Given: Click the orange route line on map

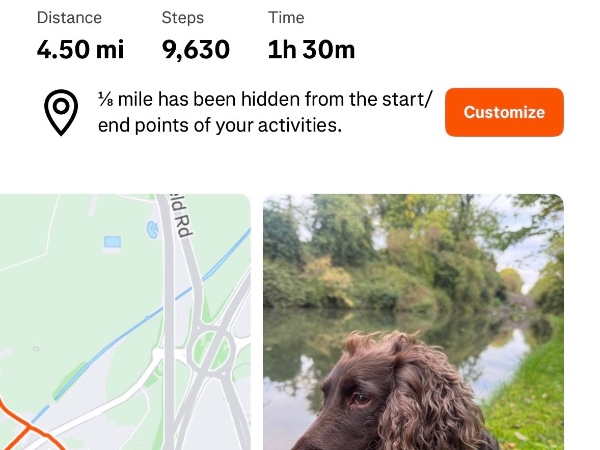Looking at the screenshot, I should pos(20,430).
